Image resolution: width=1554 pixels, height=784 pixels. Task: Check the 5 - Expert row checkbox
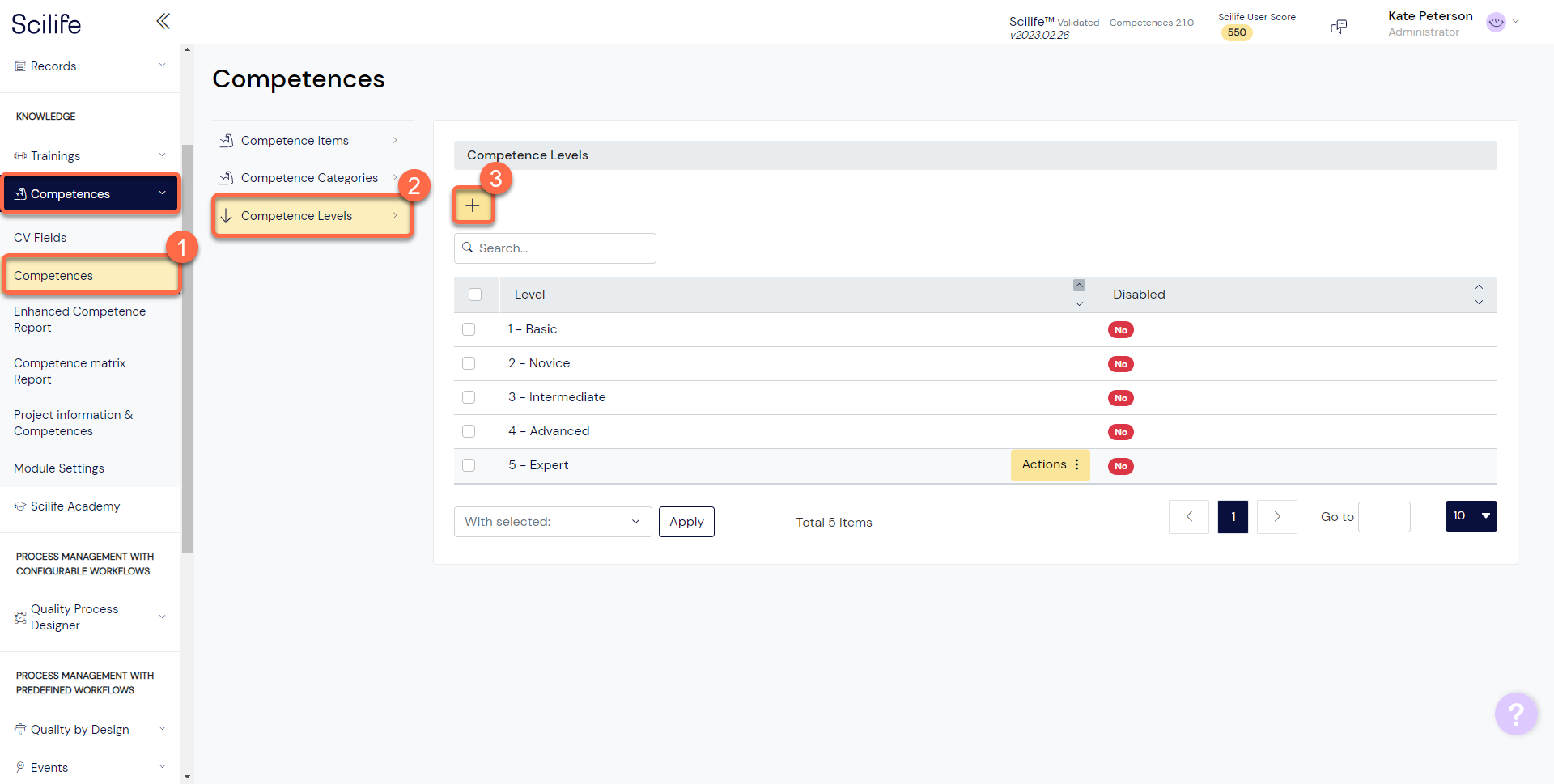click(x=469, y=465)
